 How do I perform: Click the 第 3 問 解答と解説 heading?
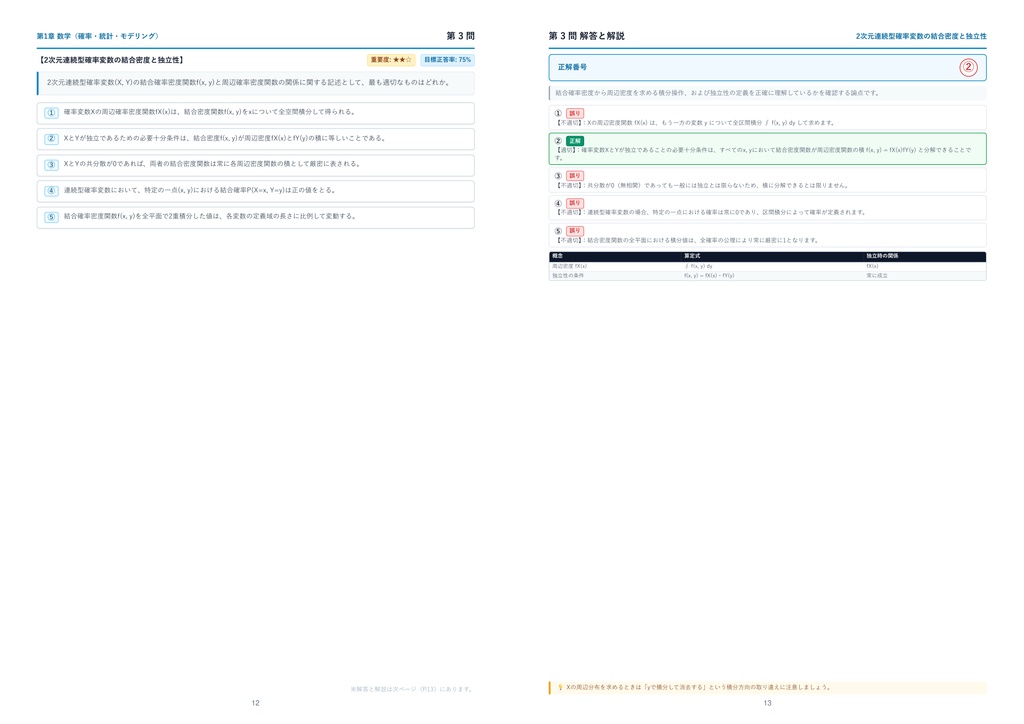(586, 36)
